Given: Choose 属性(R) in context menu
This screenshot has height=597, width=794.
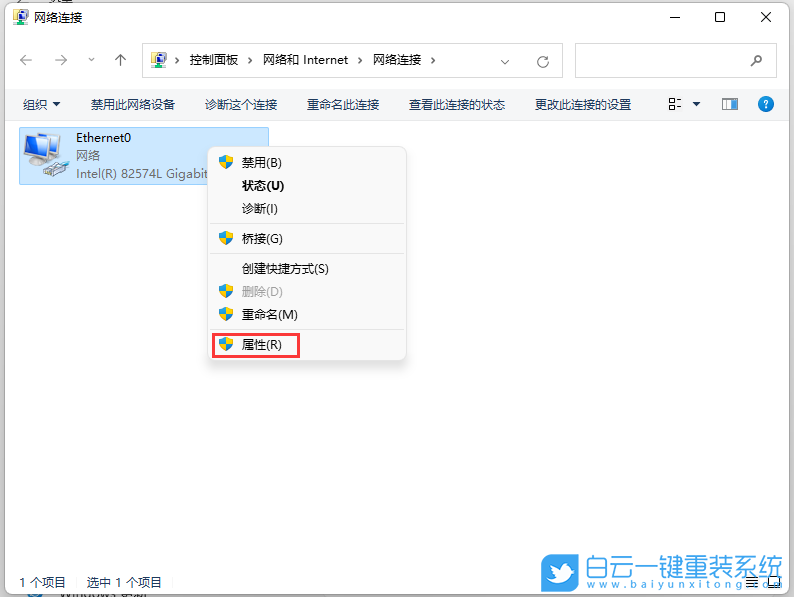Looking at the screenshot, I should click(x=307, y=345).
